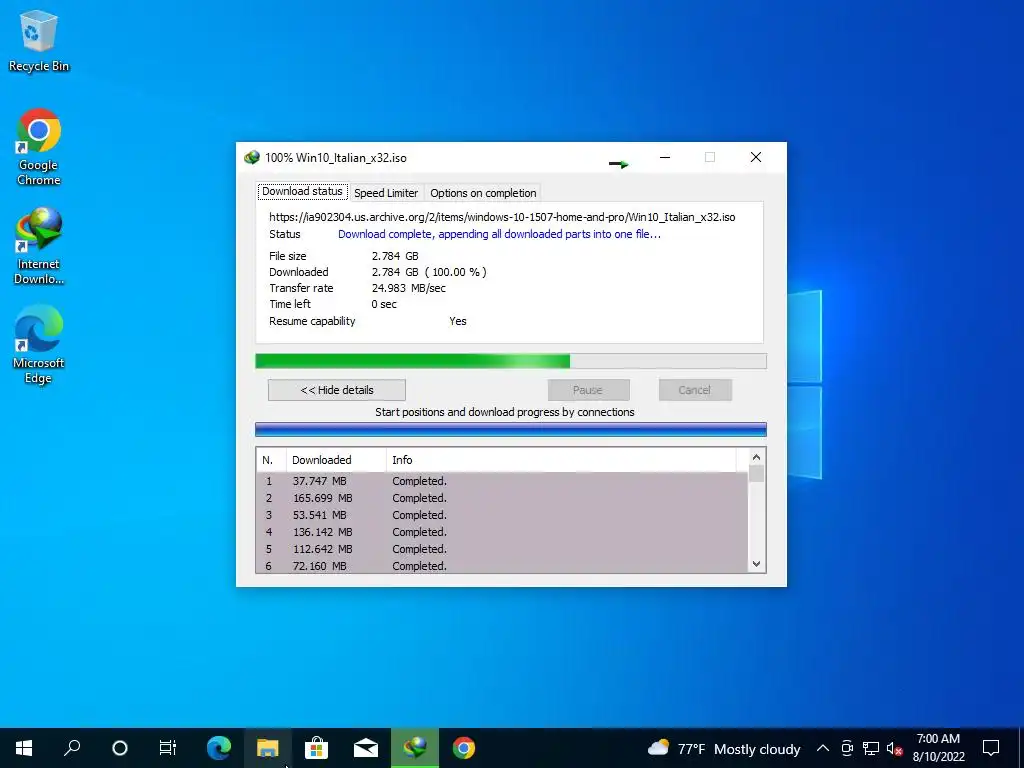The width and height of the screenshot is (1024, 768).
Task: Select the Microsoft Edge desktop shortcut
Action: (x=39, y=345)
